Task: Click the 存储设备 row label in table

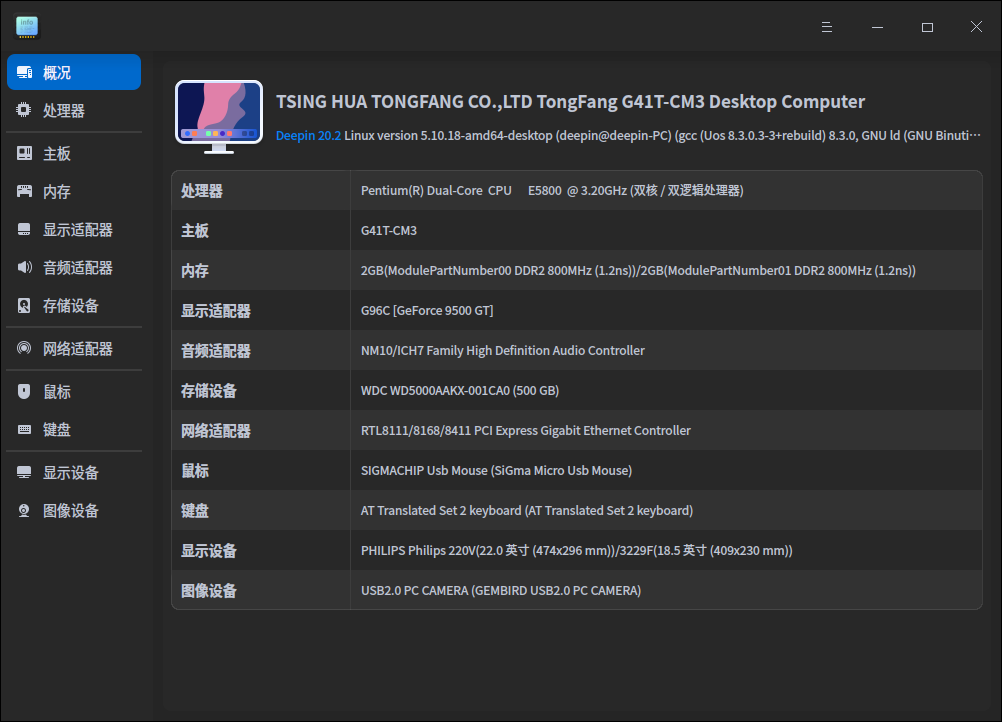Action: click(209, 391)
